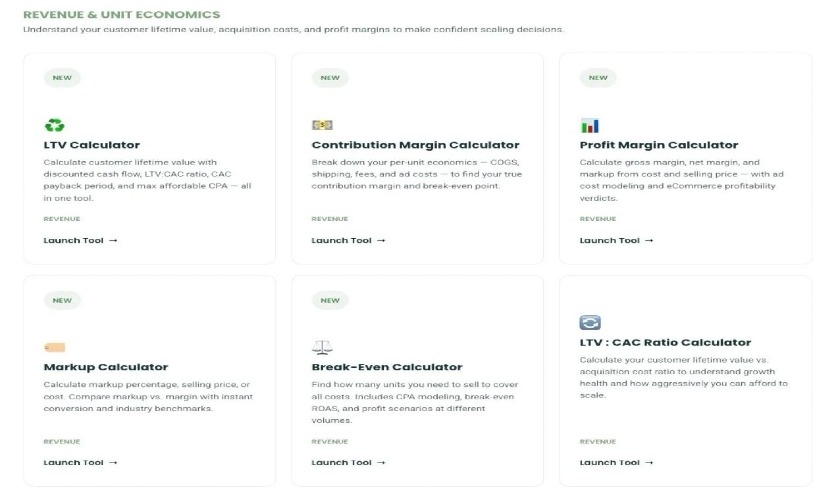Launch the LTV : CAC Ratio Calculator tool
The image size is (836, 500).
tap(616, 462)
